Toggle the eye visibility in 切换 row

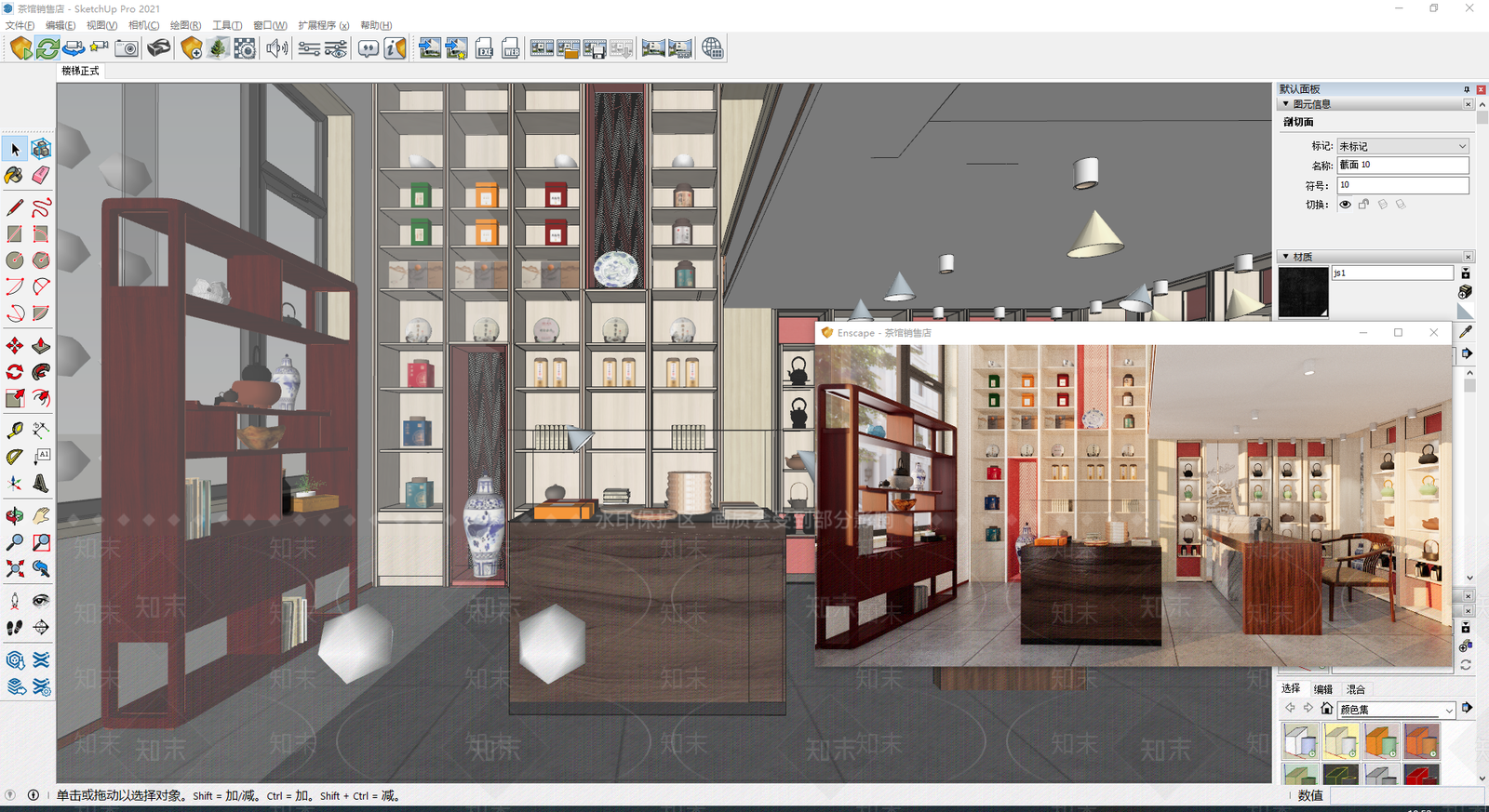[1345, 205]
